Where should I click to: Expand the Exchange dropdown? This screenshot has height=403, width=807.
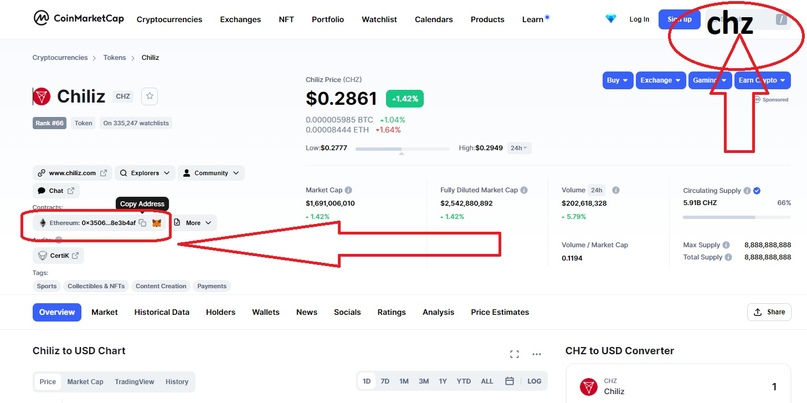661,80
